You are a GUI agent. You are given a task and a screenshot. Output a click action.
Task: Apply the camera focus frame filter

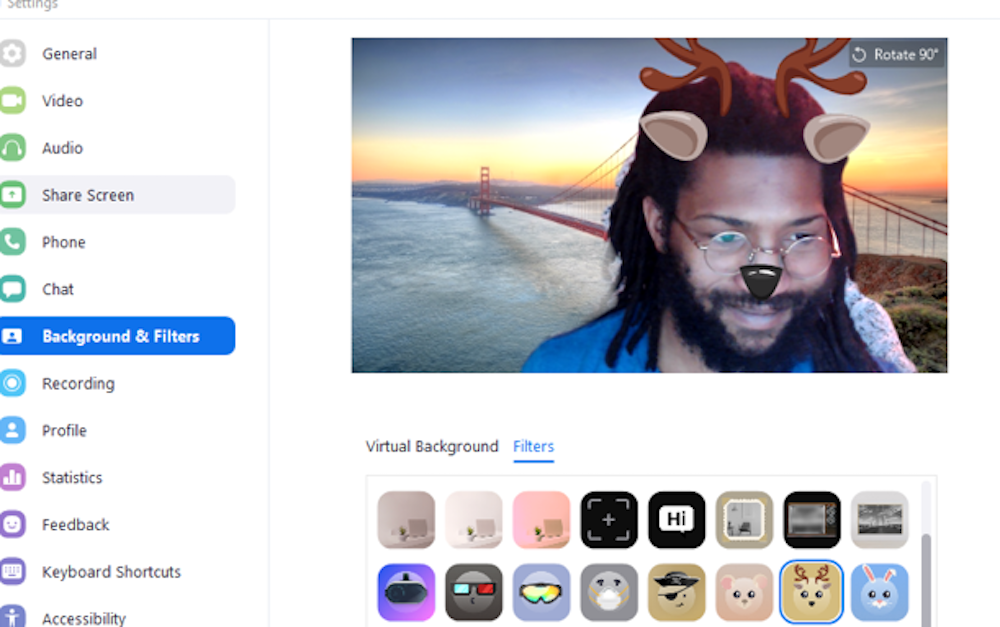point(609,520)
